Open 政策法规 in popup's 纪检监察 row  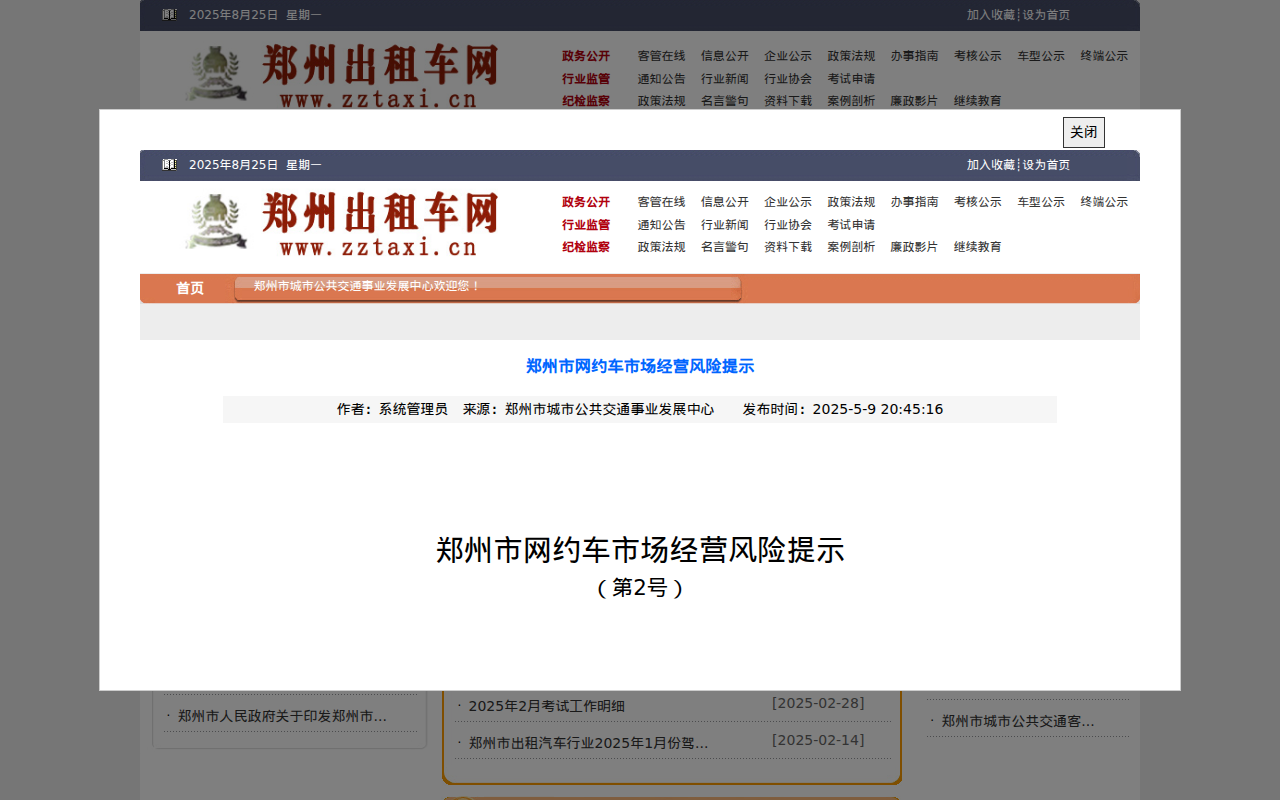point(662,247)
